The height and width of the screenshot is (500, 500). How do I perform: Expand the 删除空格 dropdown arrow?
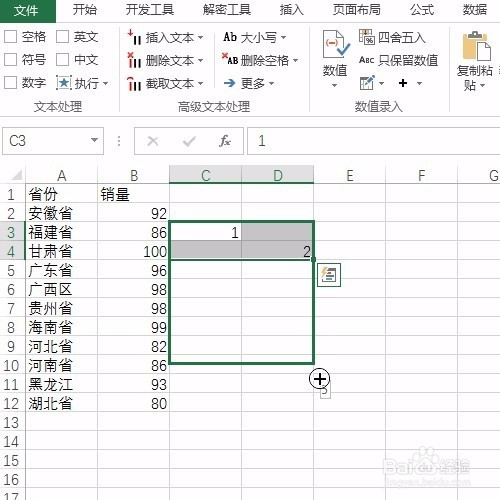point(295,61)
